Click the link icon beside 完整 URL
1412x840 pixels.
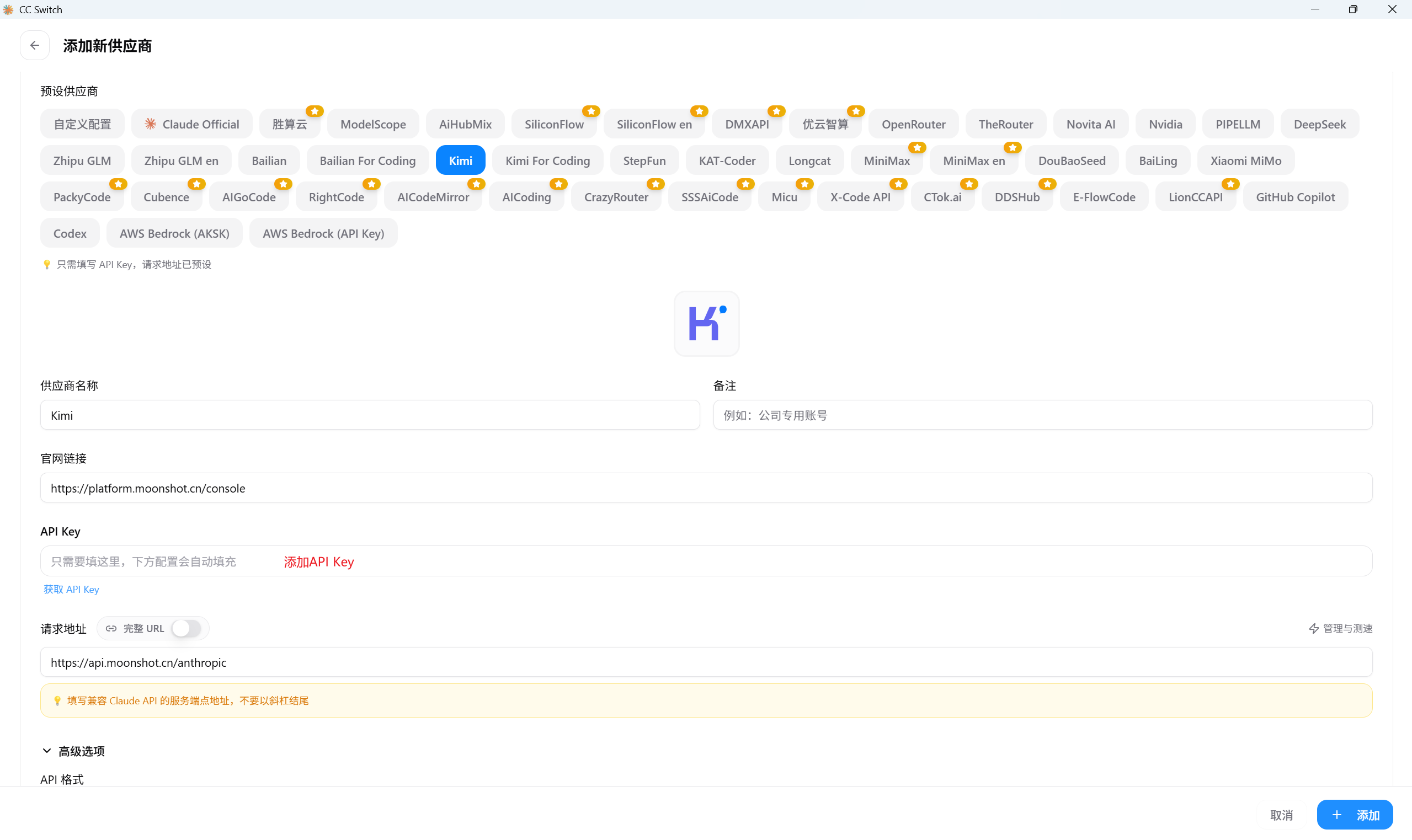[111, 628]
